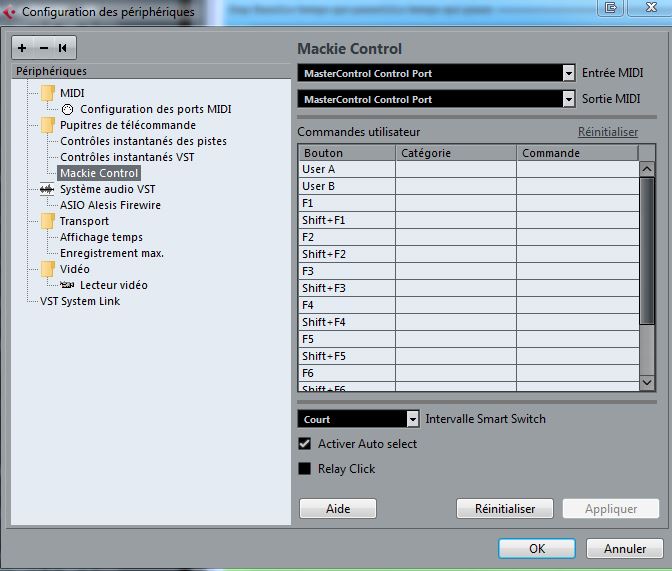This screenshot has width=672, height=571.
Task: Select the Shift+F4 row
Action: click(x=468, y=322)
